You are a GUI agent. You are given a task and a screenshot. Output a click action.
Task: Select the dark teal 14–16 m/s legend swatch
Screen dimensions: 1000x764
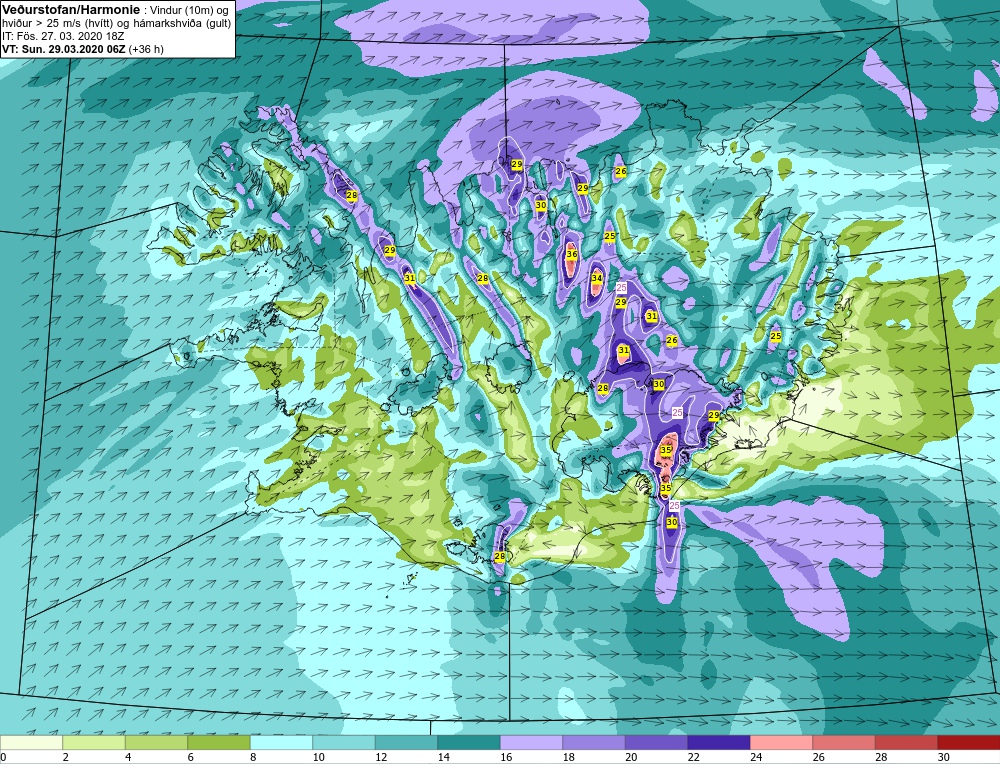[469, 742]
